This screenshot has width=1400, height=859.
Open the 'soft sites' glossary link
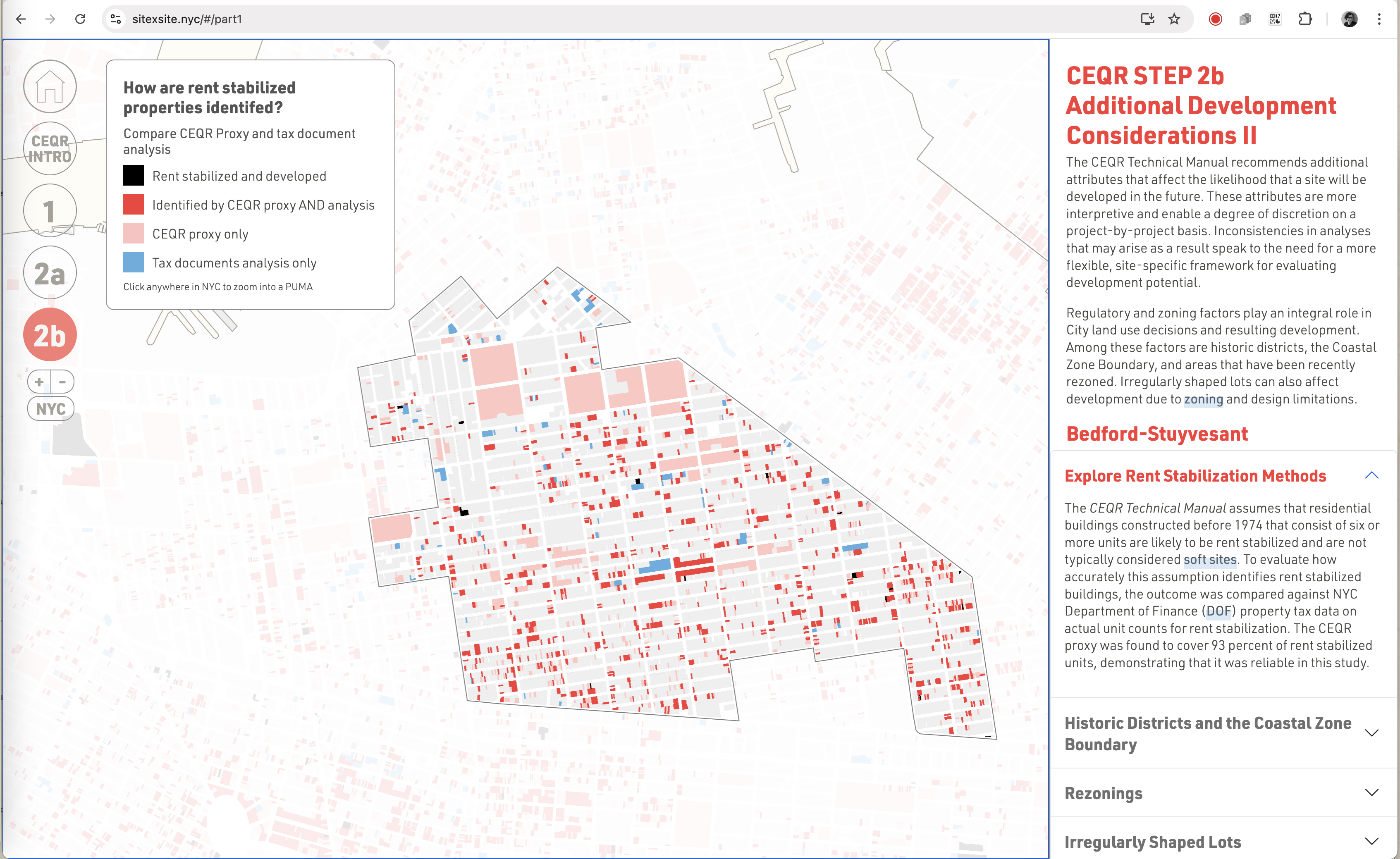(1210, 560)
